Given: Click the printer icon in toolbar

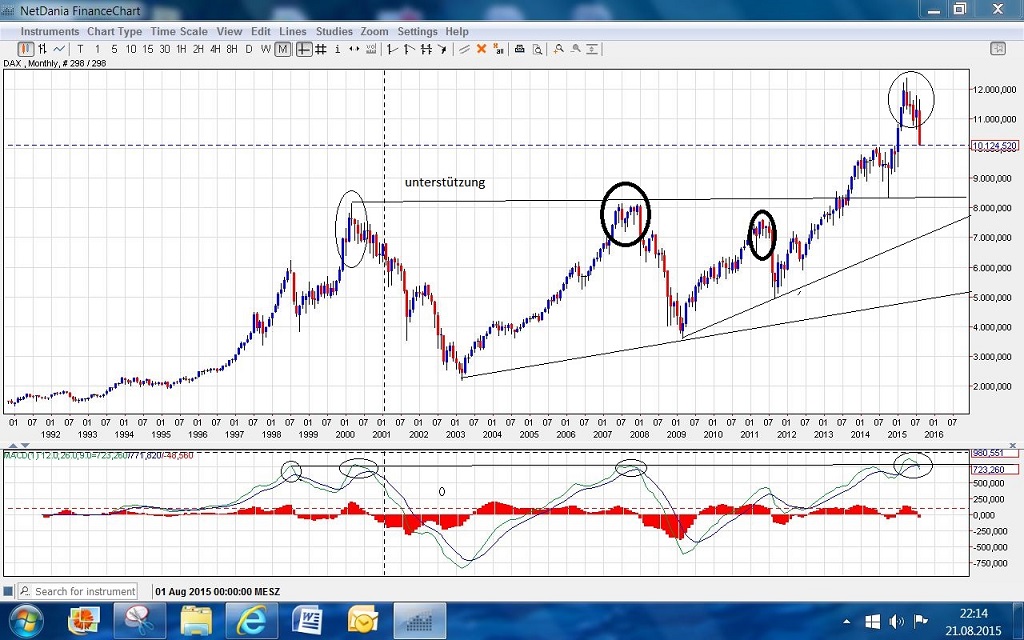Looking at the screenshot, I should pyautogui.click(x=519, y=49).
